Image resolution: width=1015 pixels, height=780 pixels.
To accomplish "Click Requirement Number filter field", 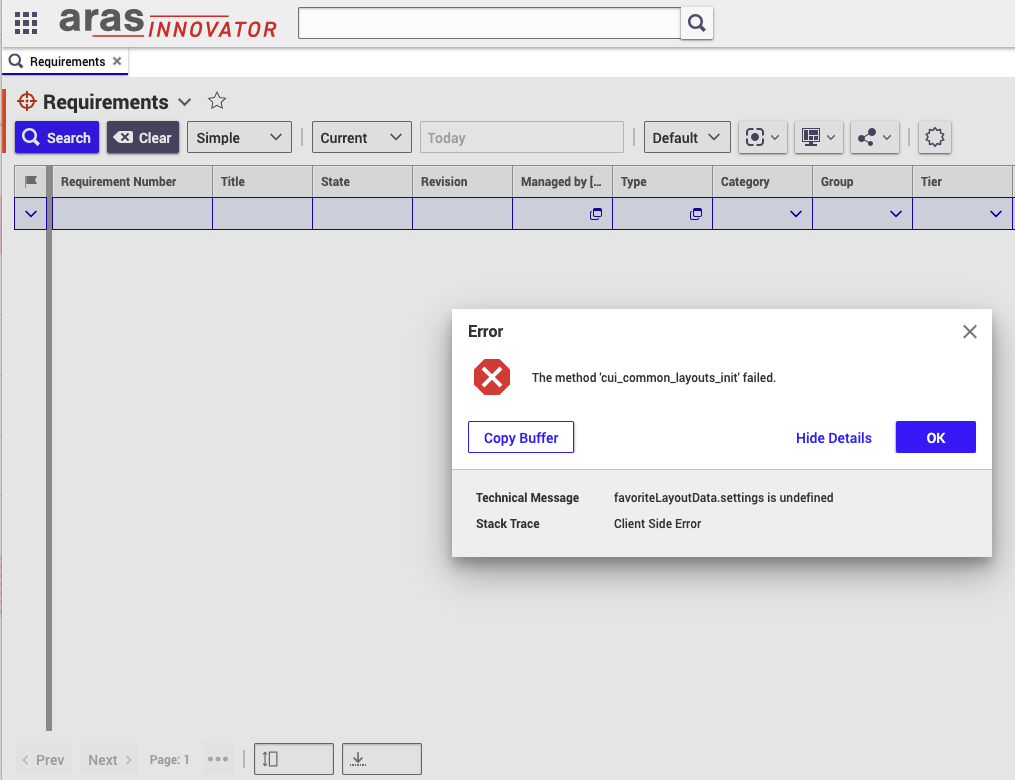I will tap(132, 214).
